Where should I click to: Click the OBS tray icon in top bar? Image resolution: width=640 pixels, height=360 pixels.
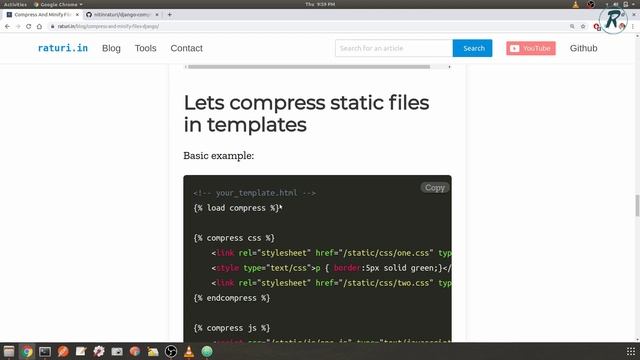point(591,4)
